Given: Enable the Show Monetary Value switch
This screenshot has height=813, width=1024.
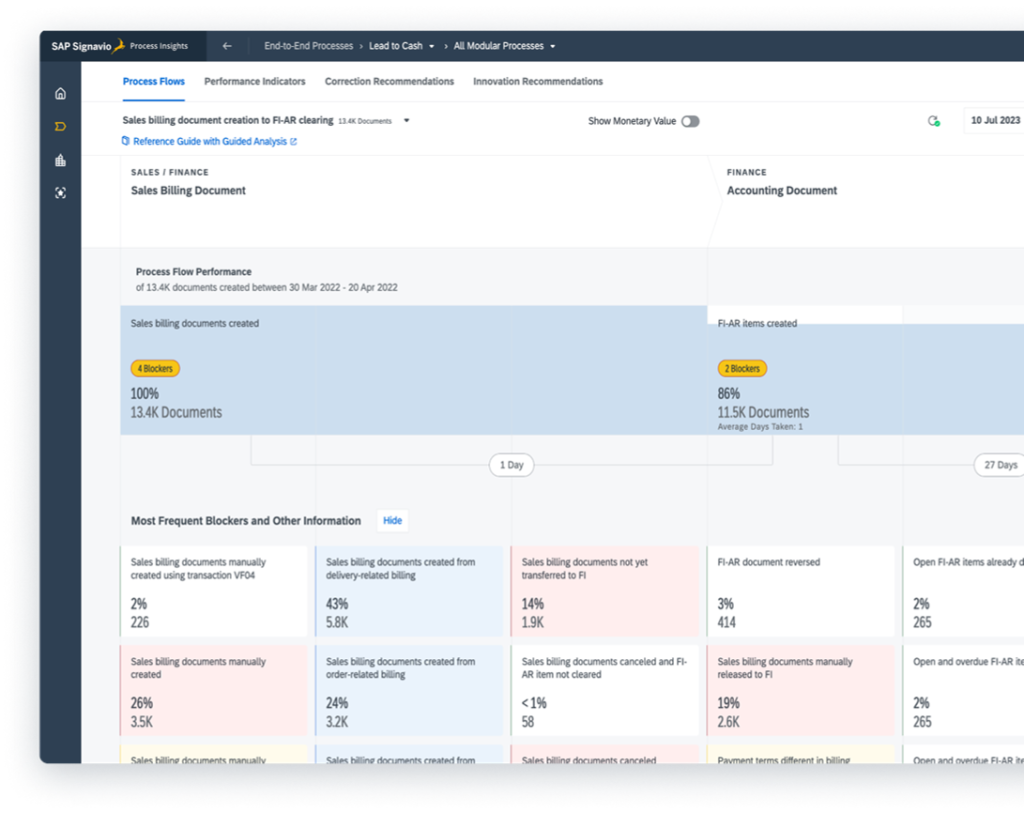Looking at the screenshot, I should 689,119.
